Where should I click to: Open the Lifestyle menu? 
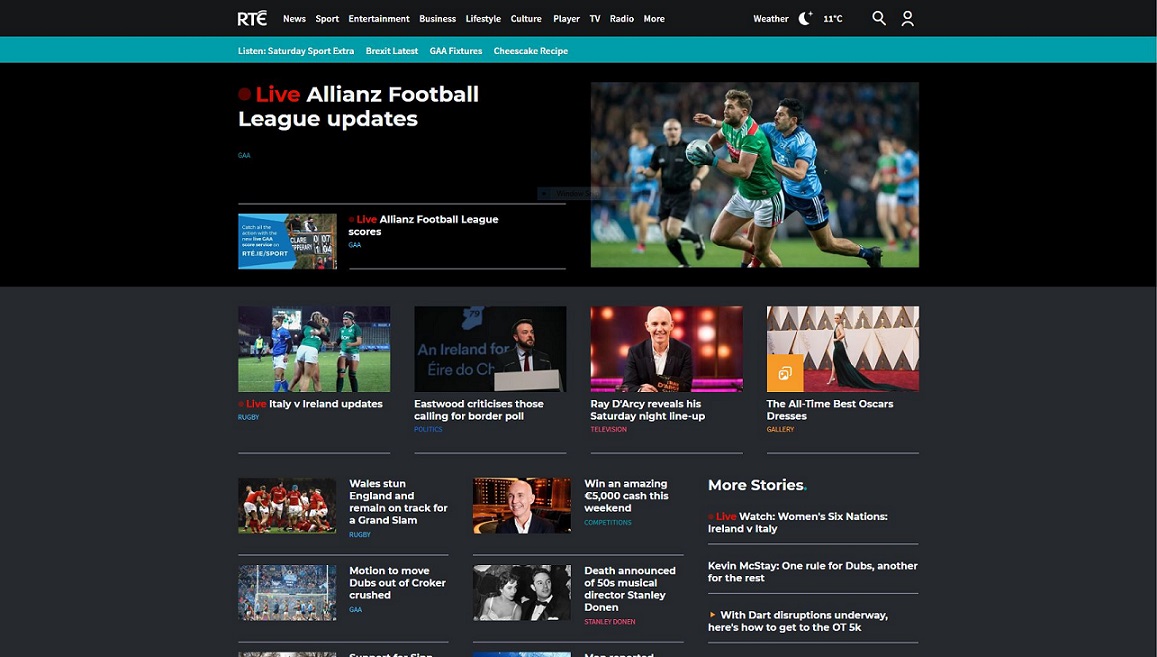[x=483, y=19]
